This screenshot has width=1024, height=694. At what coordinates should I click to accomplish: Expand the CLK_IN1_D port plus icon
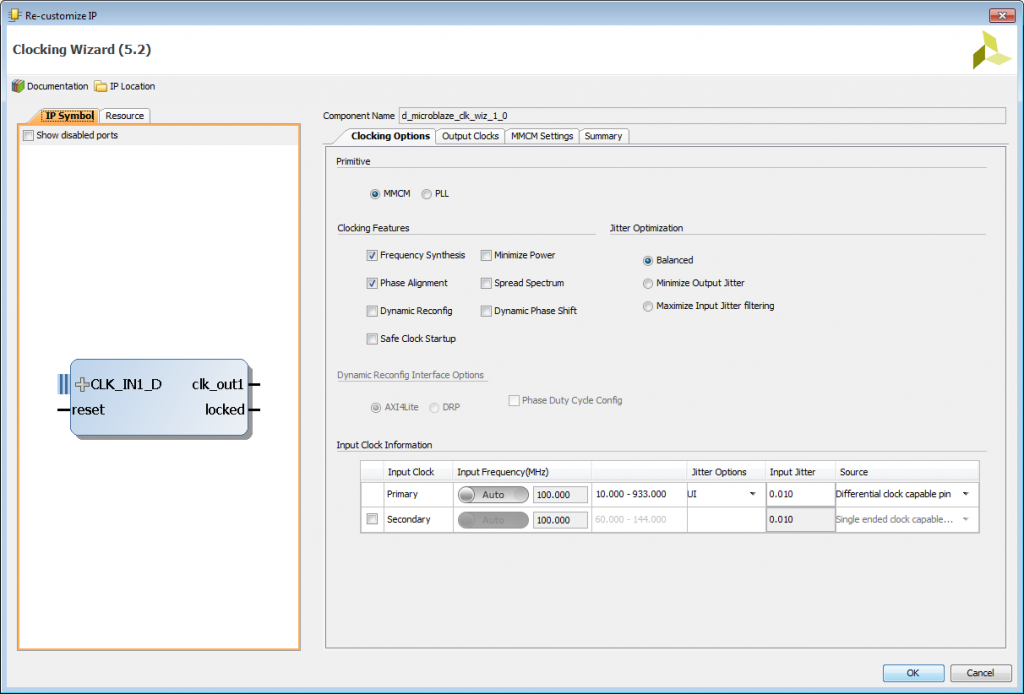[x=82, y=384]
